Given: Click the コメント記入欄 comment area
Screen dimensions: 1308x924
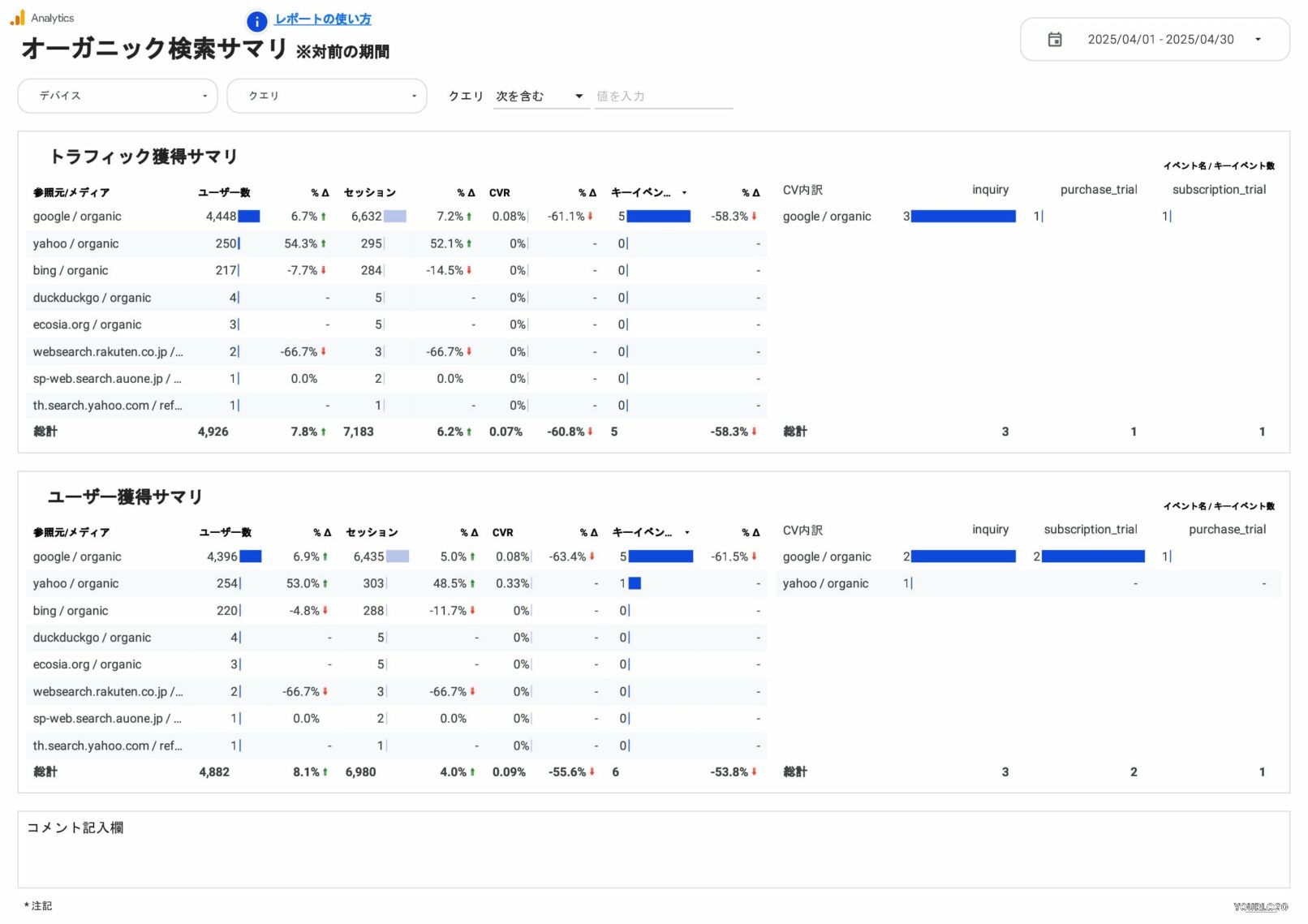Looking at the screenshot, I should pyautogui.click(x=75, y=828).
